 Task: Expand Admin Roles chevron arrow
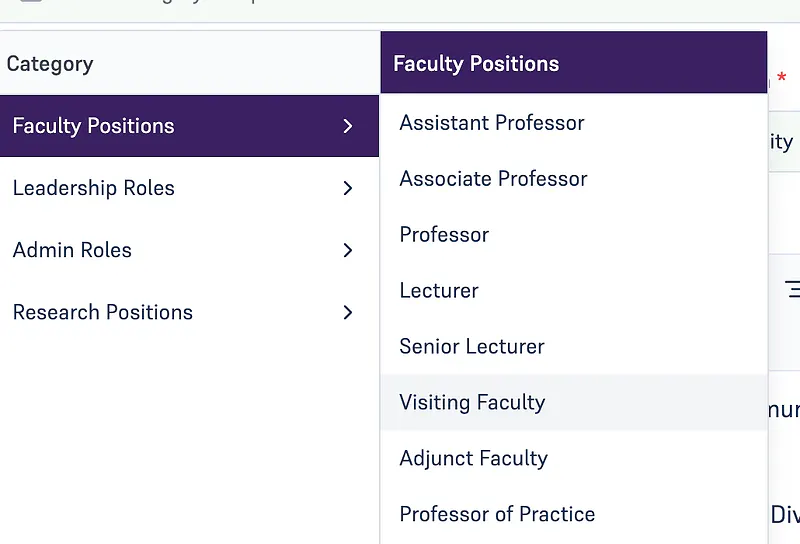click(x=348, y=250)
